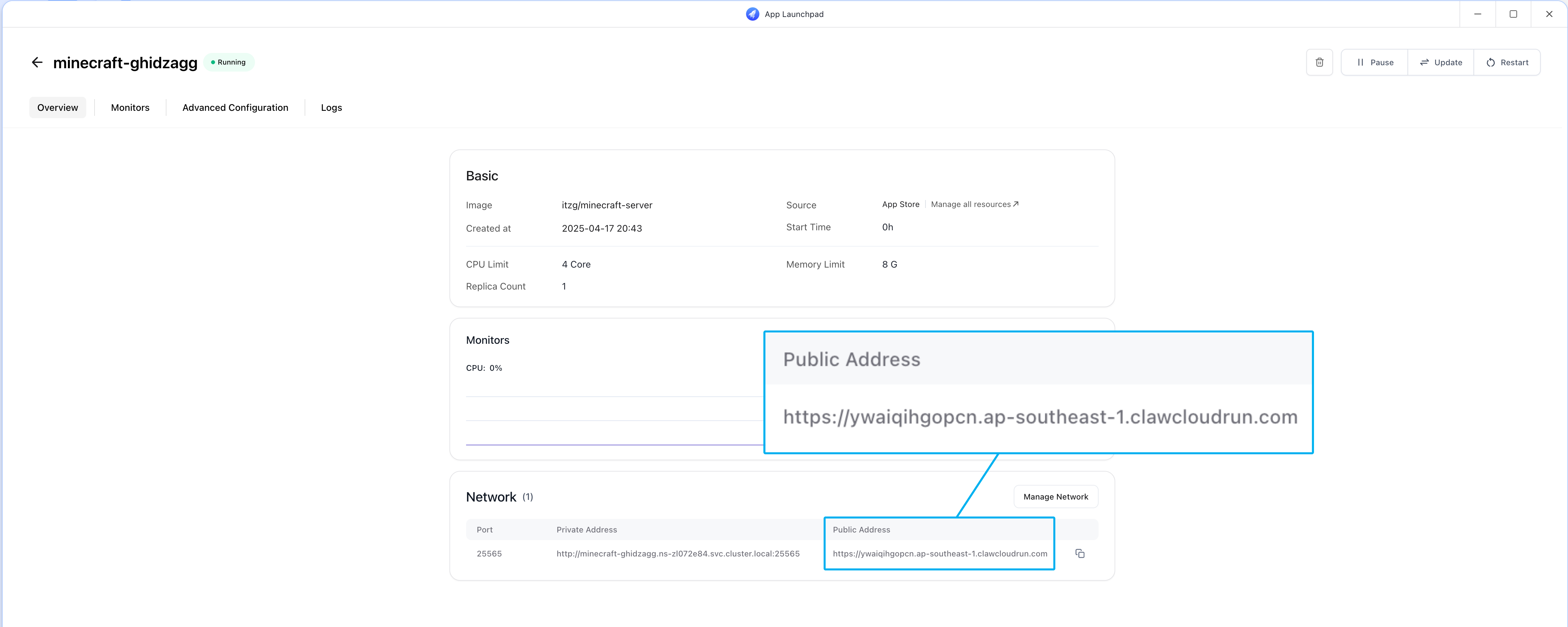Open the Manage Network button
Screen dimensions: 1568x627
coord(1055,497)
